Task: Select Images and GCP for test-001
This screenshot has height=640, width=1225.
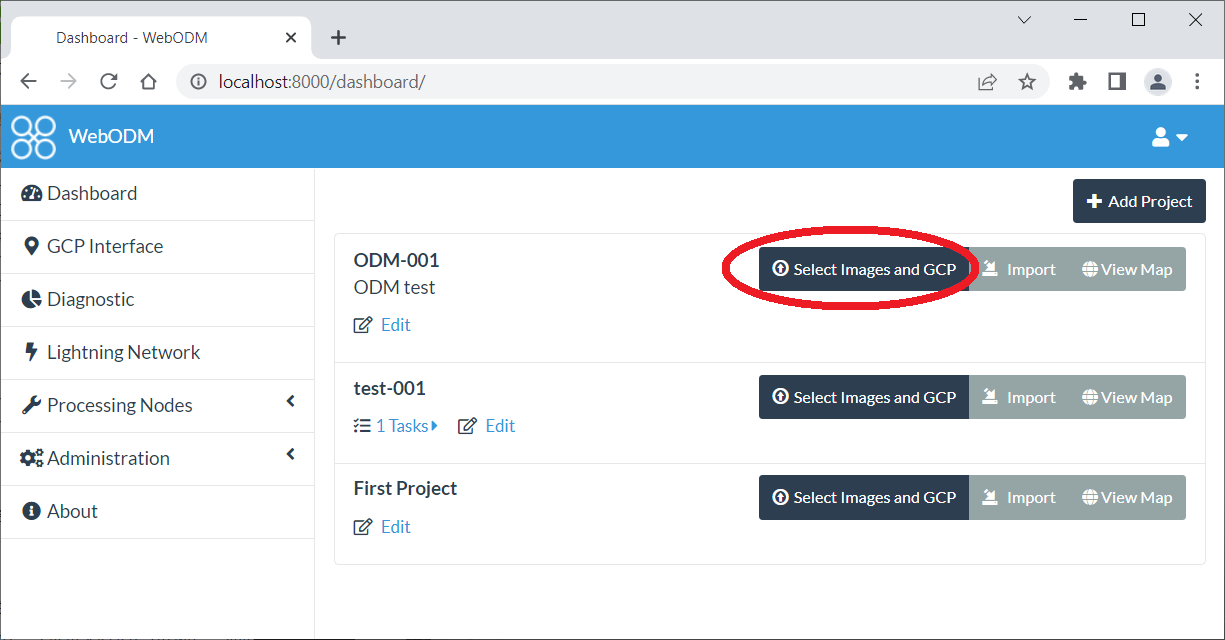Action: tap(864, 397)
